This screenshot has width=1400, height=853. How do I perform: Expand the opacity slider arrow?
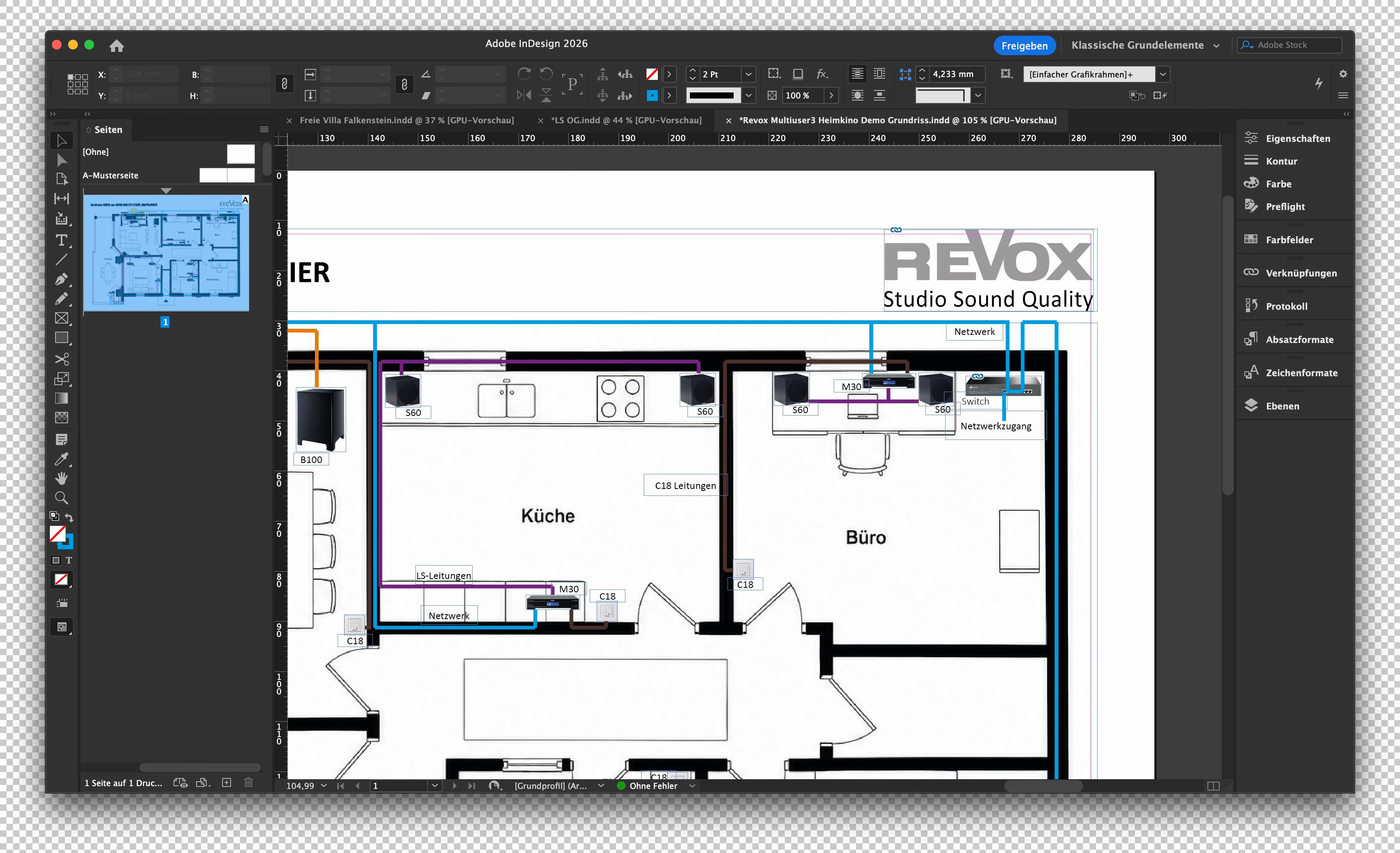(831, 95)
